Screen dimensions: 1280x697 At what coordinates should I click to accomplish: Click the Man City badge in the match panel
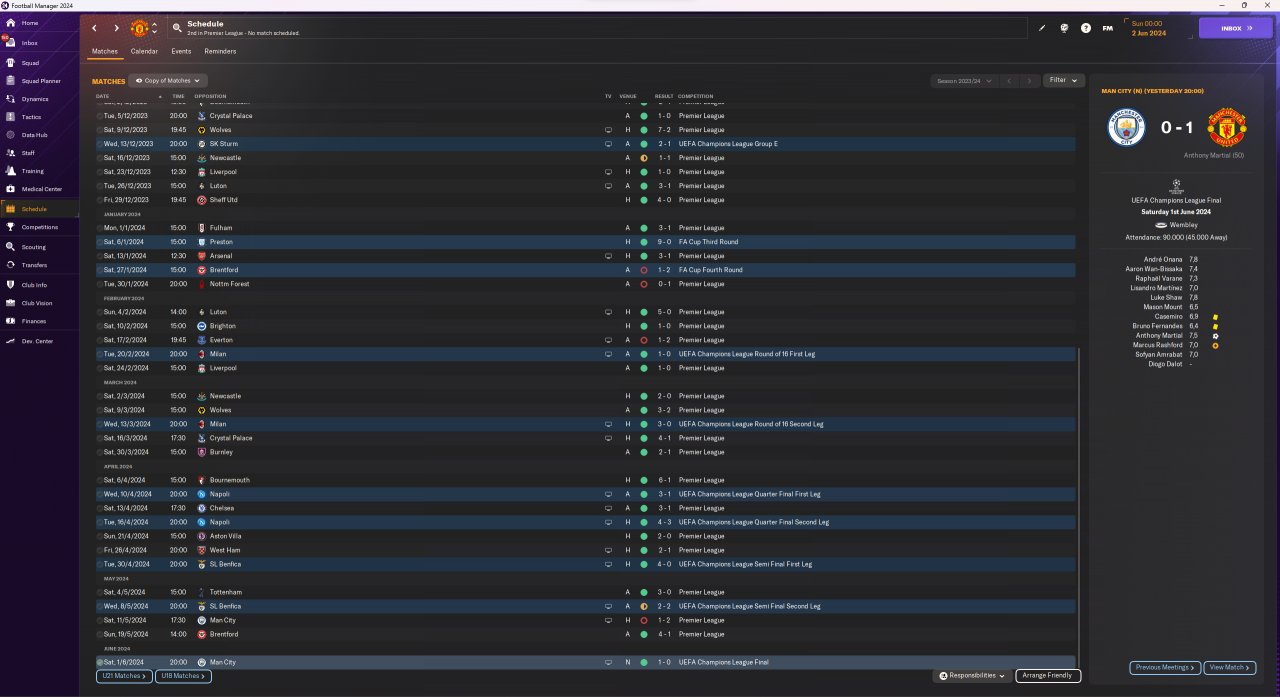coord(1126,128)
